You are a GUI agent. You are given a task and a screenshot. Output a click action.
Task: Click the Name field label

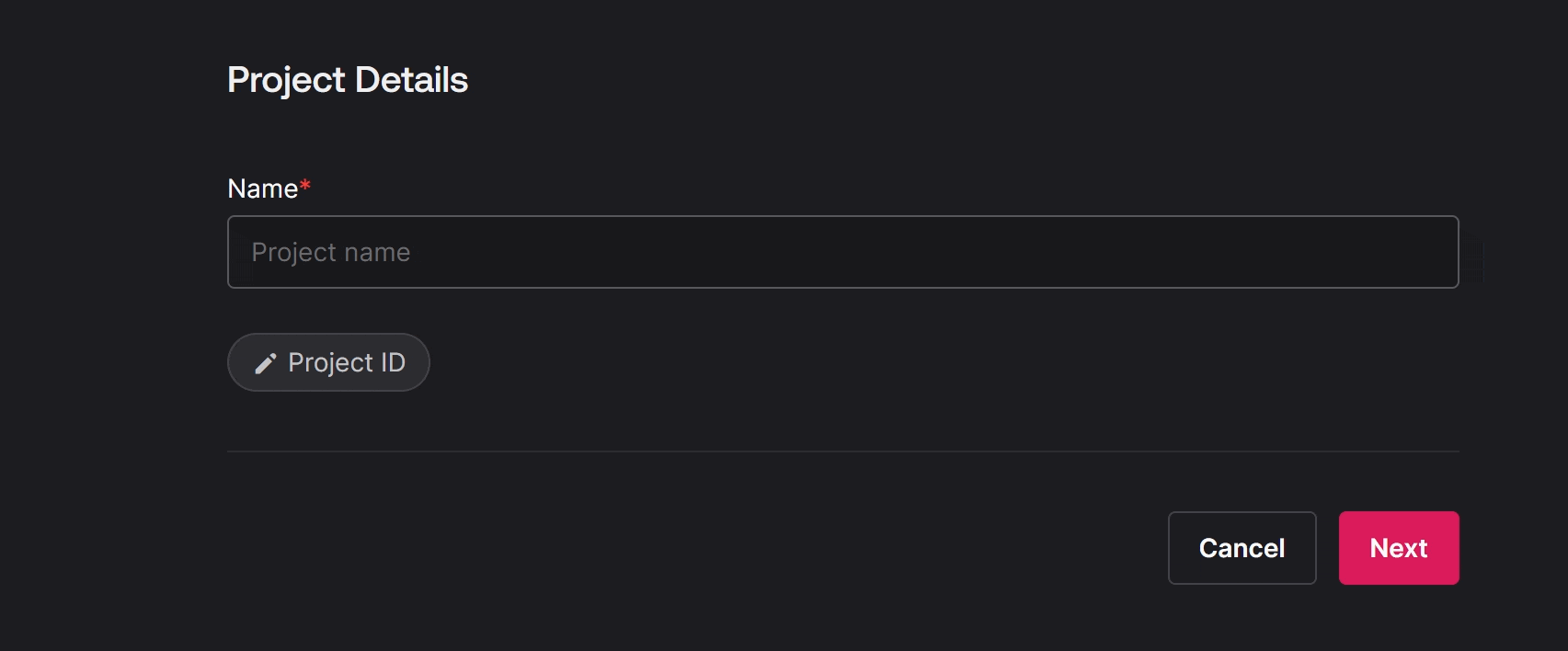(x=263, y=188)
